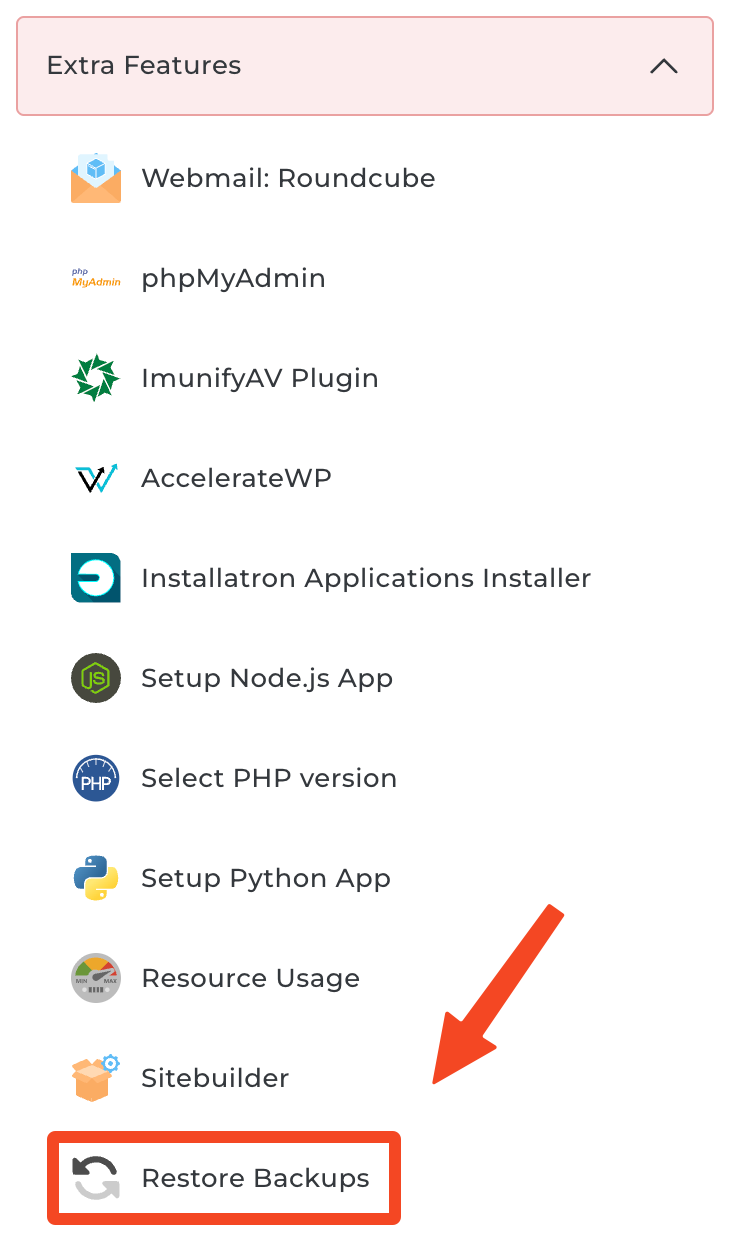730x1236 pixels.
Task: Go to Setup Python App
Action: pyautogui.click(x=266, y=878)
